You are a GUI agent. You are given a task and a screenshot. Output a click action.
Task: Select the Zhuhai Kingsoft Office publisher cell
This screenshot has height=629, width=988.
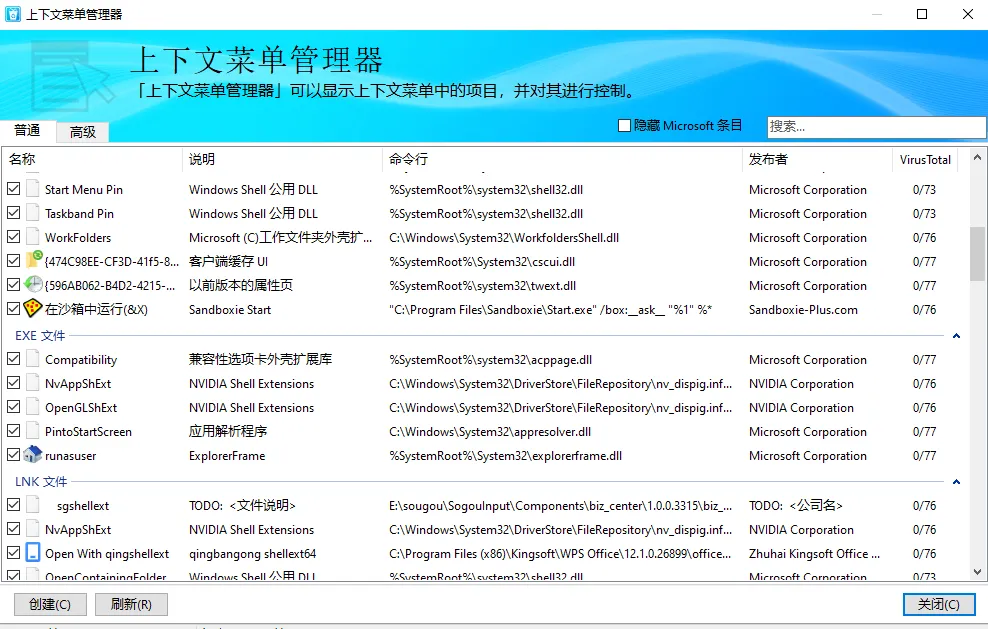tap(814, 554)
